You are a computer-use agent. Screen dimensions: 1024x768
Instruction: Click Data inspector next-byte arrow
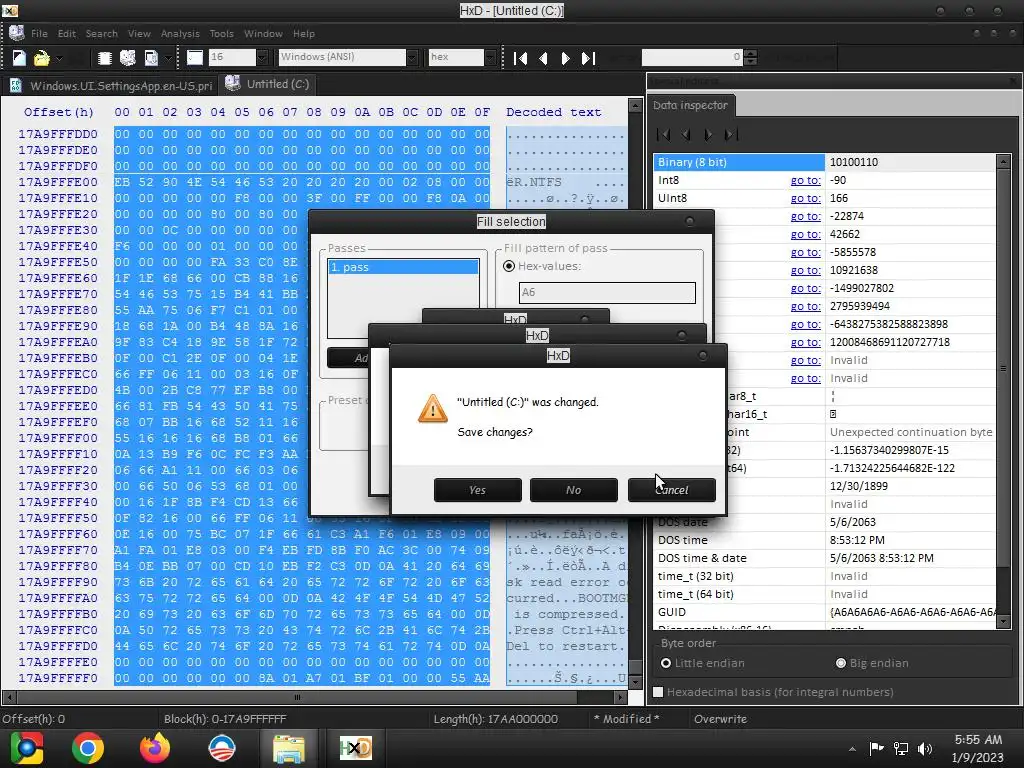(709, 135)
